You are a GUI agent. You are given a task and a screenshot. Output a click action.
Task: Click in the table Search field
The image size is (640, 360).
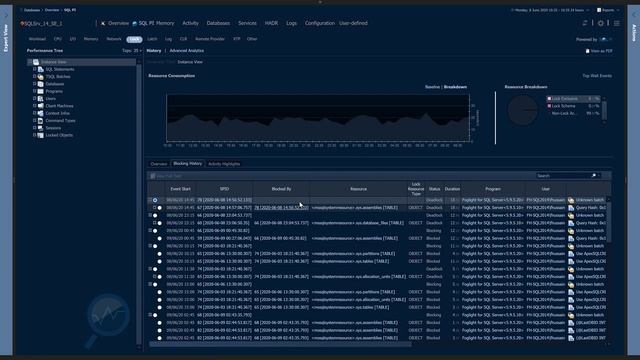coord(563,176)
